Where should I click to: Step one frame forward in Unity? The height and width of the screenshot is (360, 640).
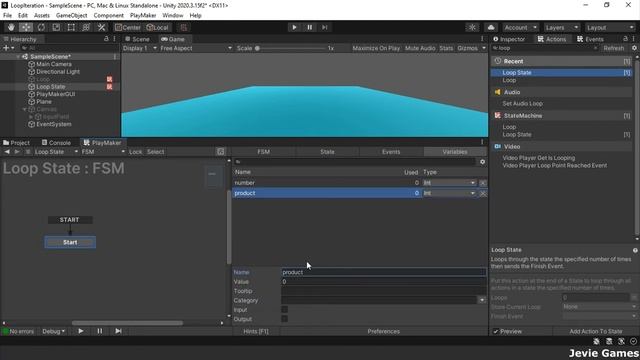click(x=324, y=27)
